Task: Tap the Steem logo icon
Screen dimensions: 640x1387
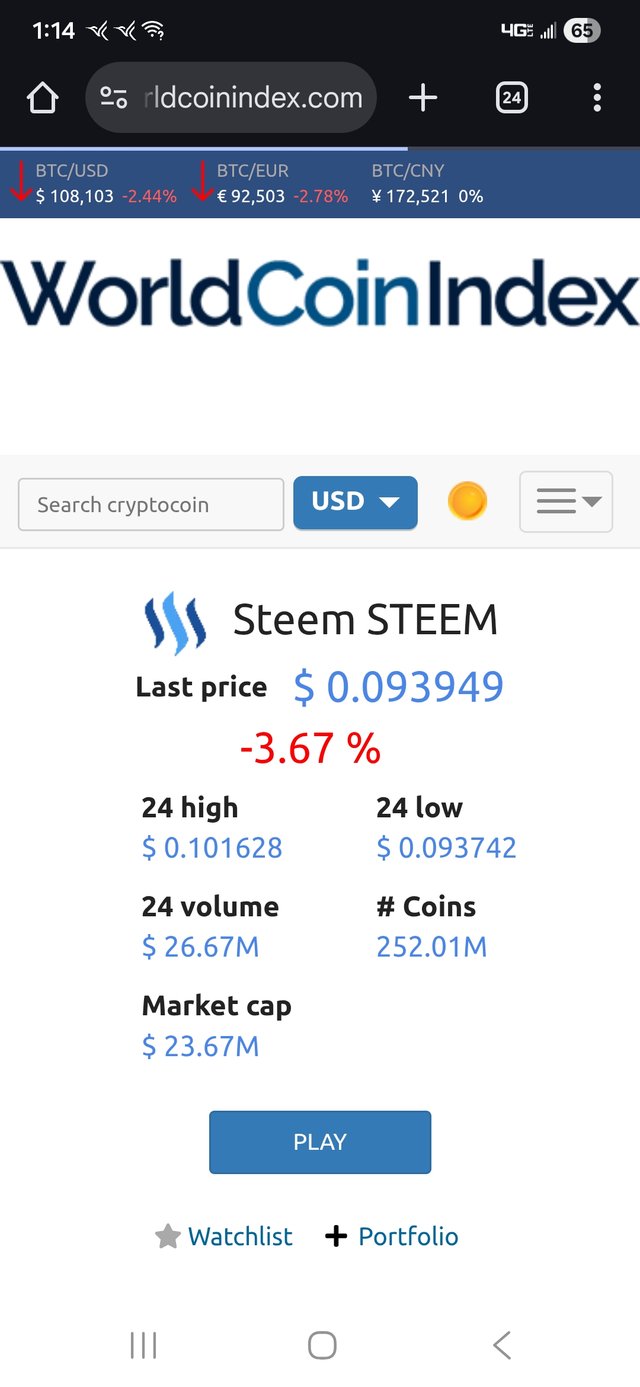Action: click(x=176, y=622)
